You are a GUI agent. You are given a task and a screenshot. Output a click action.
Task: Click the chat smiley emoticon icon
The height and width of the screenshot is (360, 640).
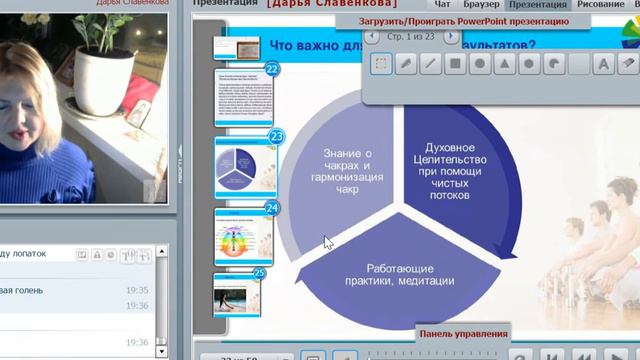(111, 255)
